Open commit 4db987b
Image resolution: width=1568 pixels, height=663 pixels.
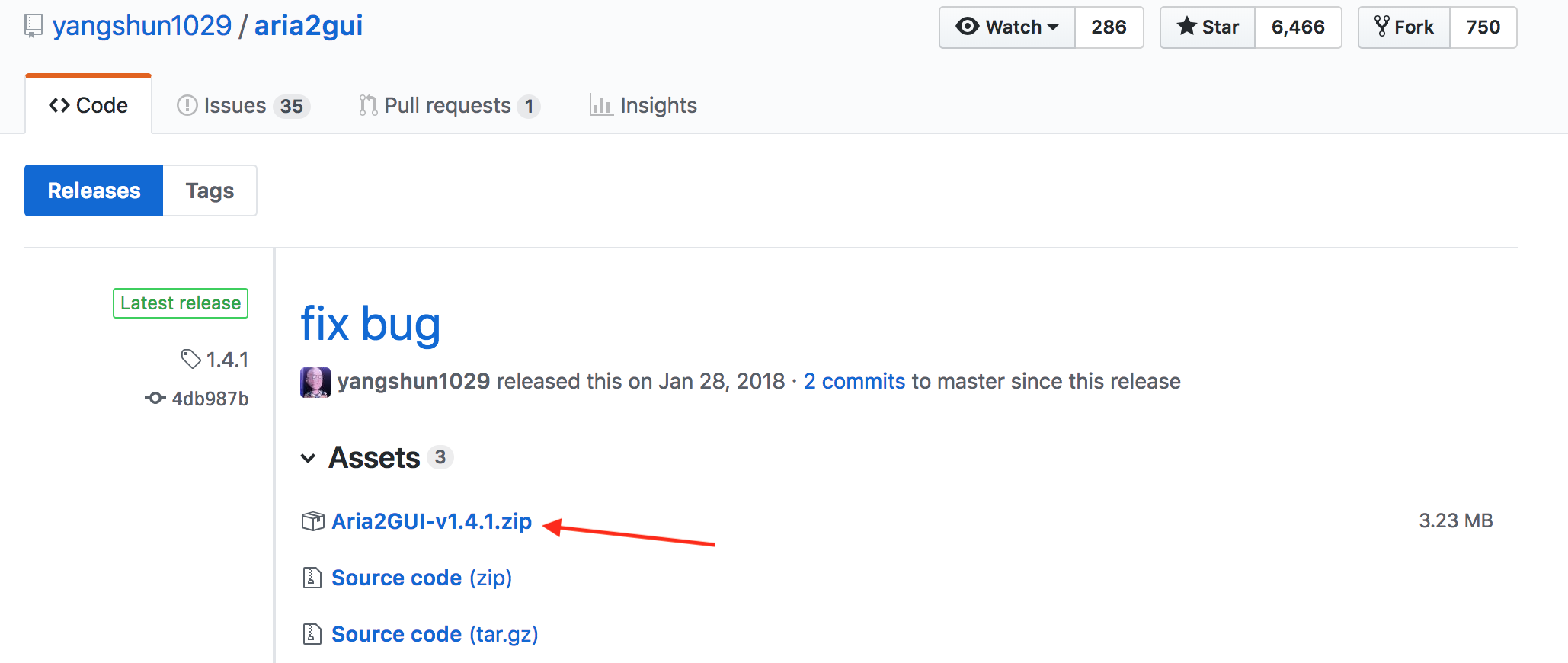210,399
